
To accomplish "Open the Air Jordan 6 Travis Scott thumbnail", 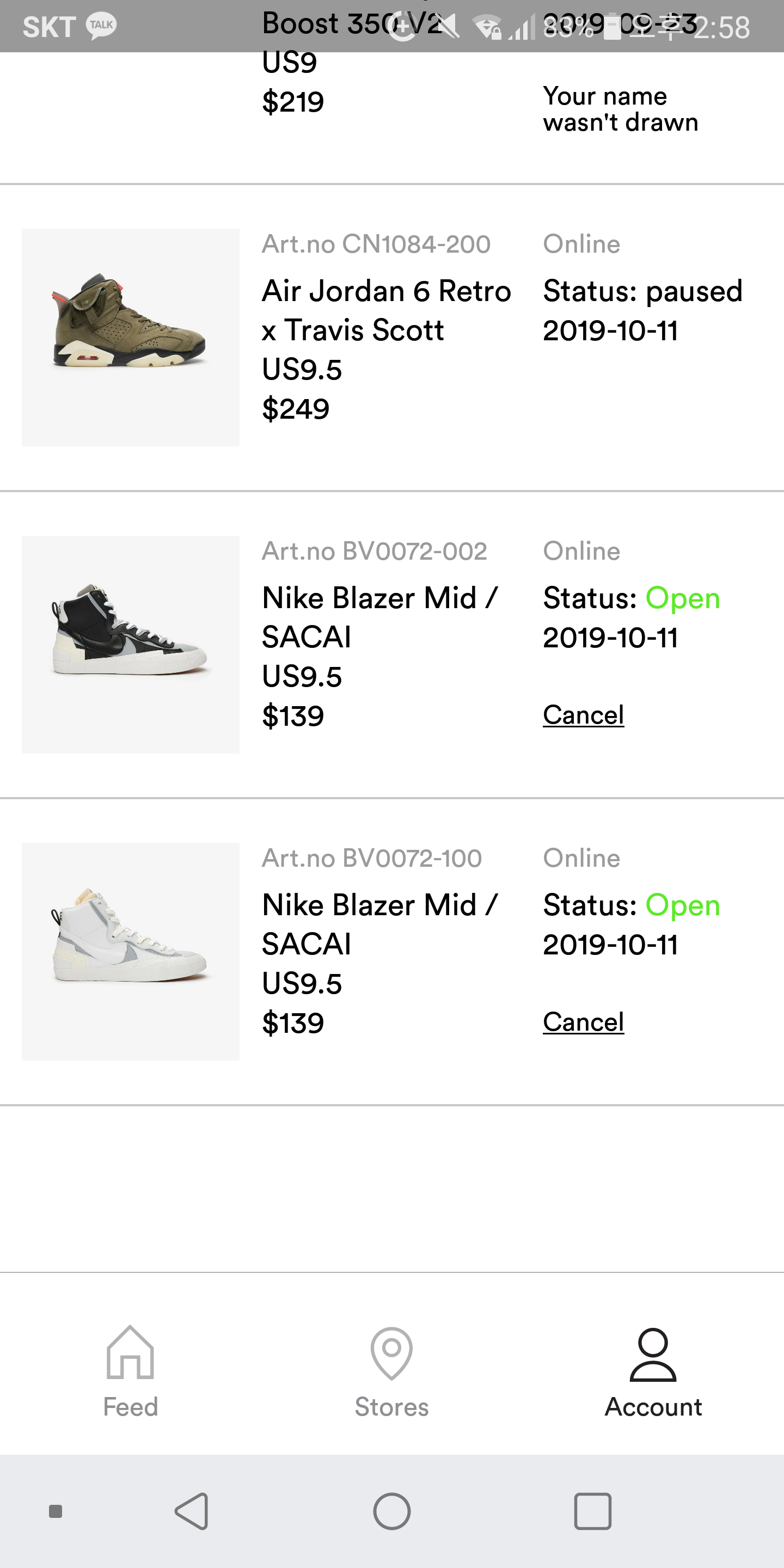I will pos(130,337).
